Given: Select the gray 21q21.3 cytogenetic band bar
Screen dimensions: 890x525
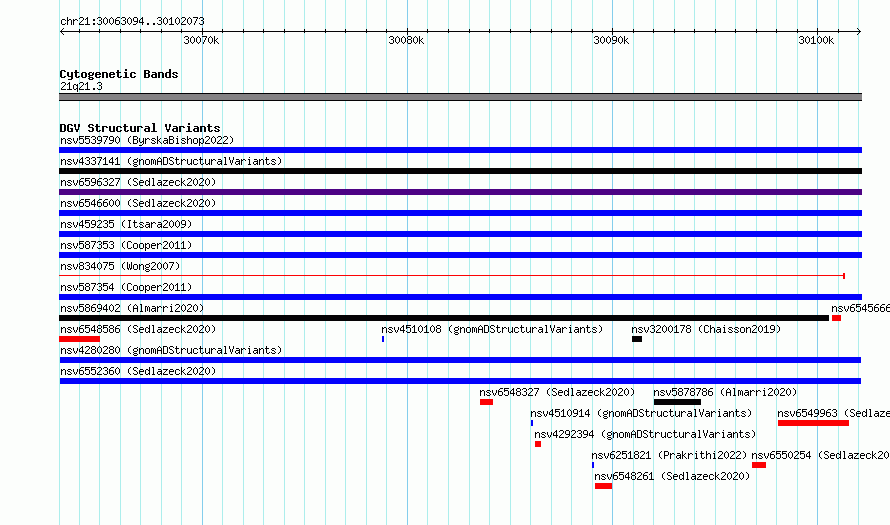Looking at the screenshot, I should tap(460, 97).
